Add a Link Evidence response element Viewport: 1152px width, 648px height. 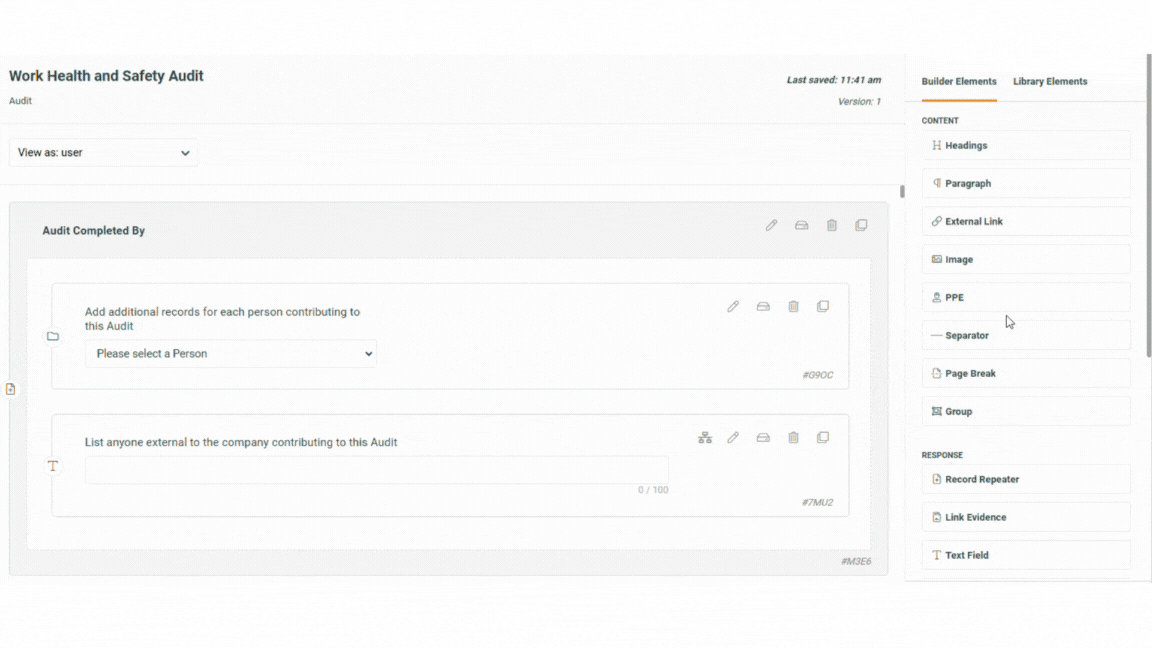(x=1026, y=518)
